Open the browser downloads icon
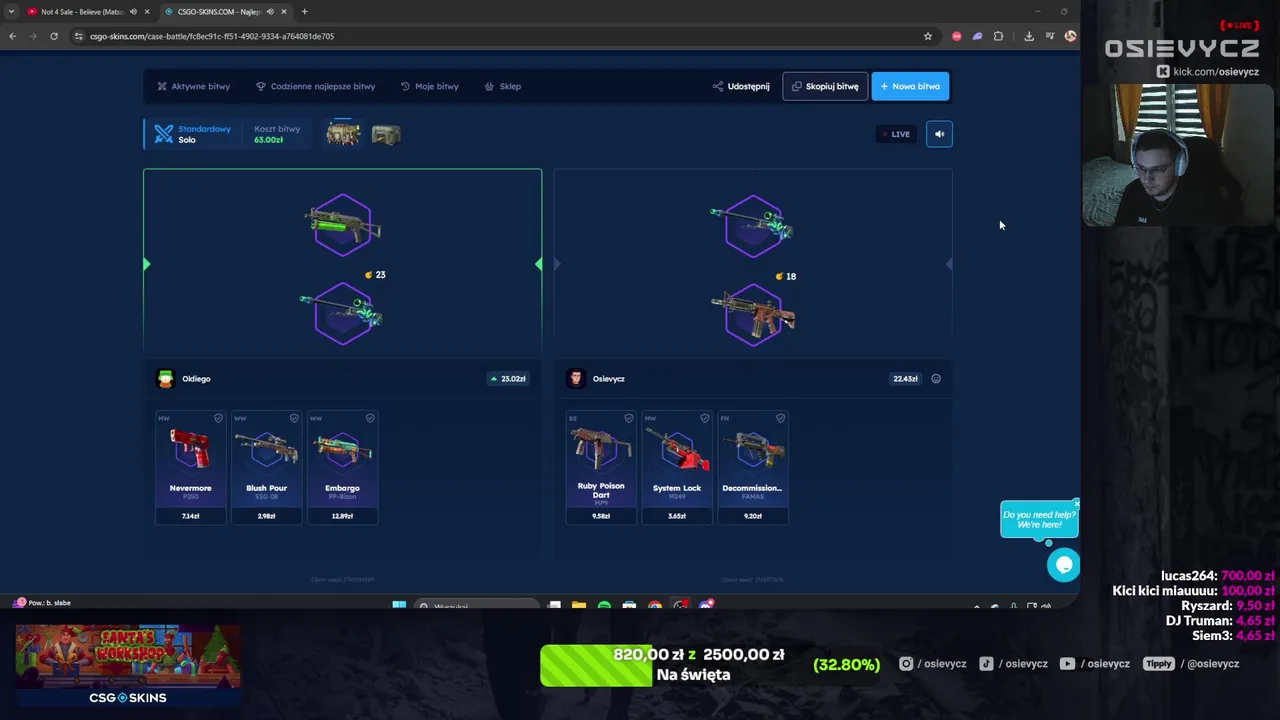1280x720 pixels. (1029, 36)
